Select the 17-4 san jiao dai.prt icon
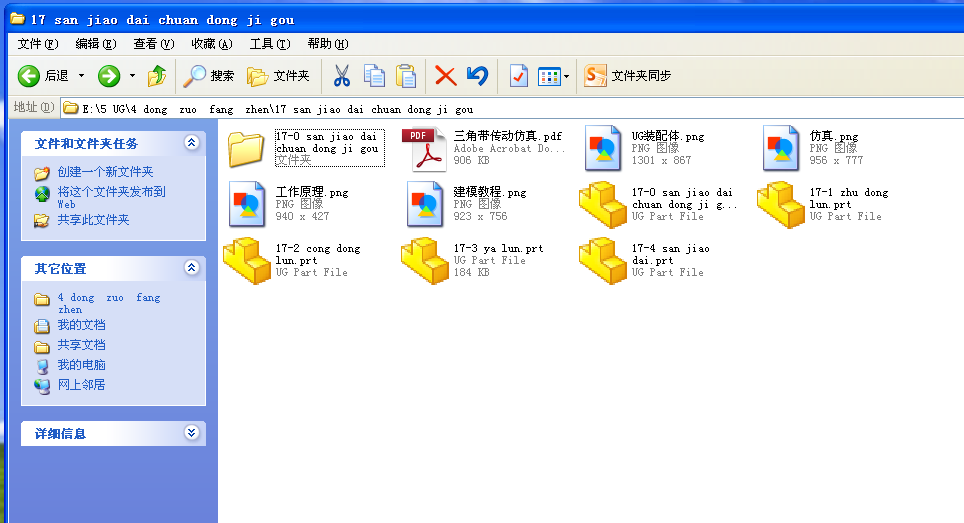 point(602,261)
